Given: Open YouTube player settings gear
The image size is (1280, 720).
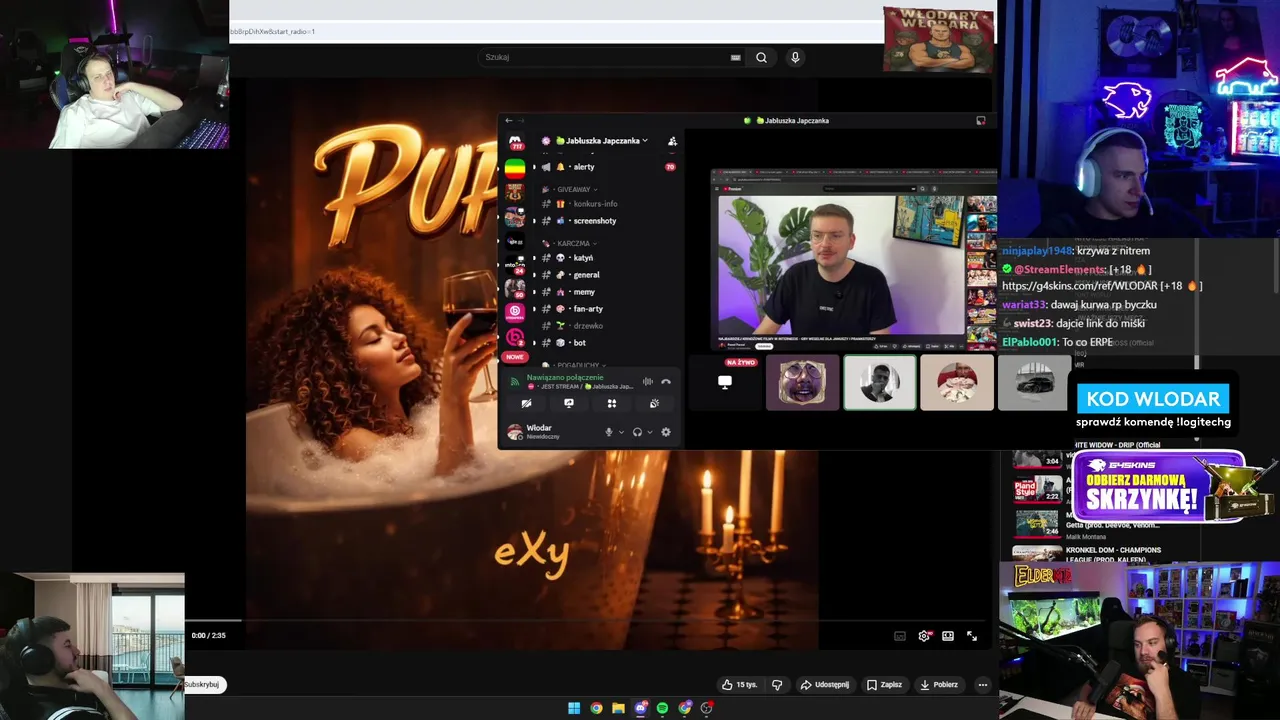Looking at the screenshot, I should pos(924,636).
